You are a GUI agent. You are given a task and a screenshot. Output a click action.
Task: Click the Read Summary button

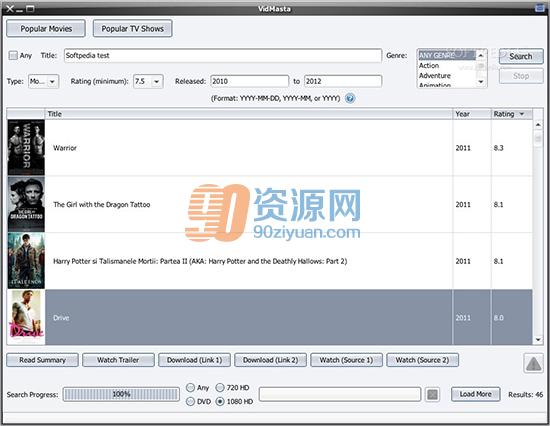coord(42,360)
